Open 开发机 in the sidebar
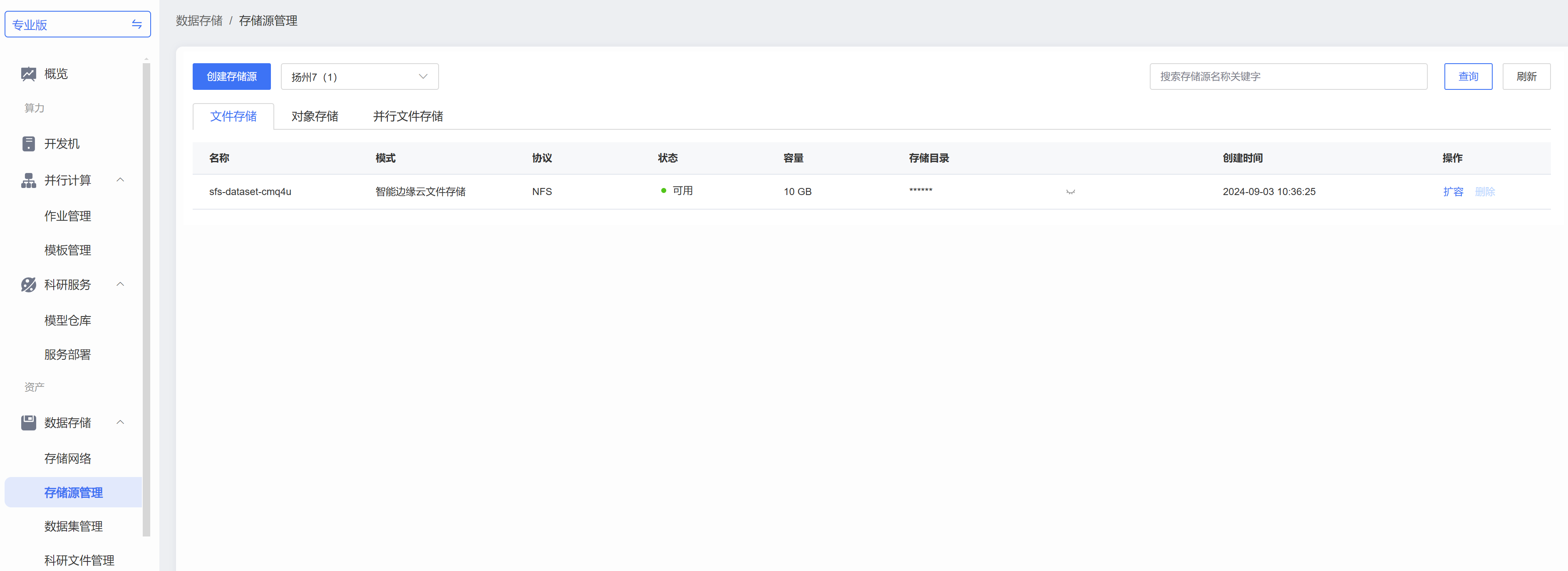The height and width of the screenshot is (571, 1568). point(62,144)
